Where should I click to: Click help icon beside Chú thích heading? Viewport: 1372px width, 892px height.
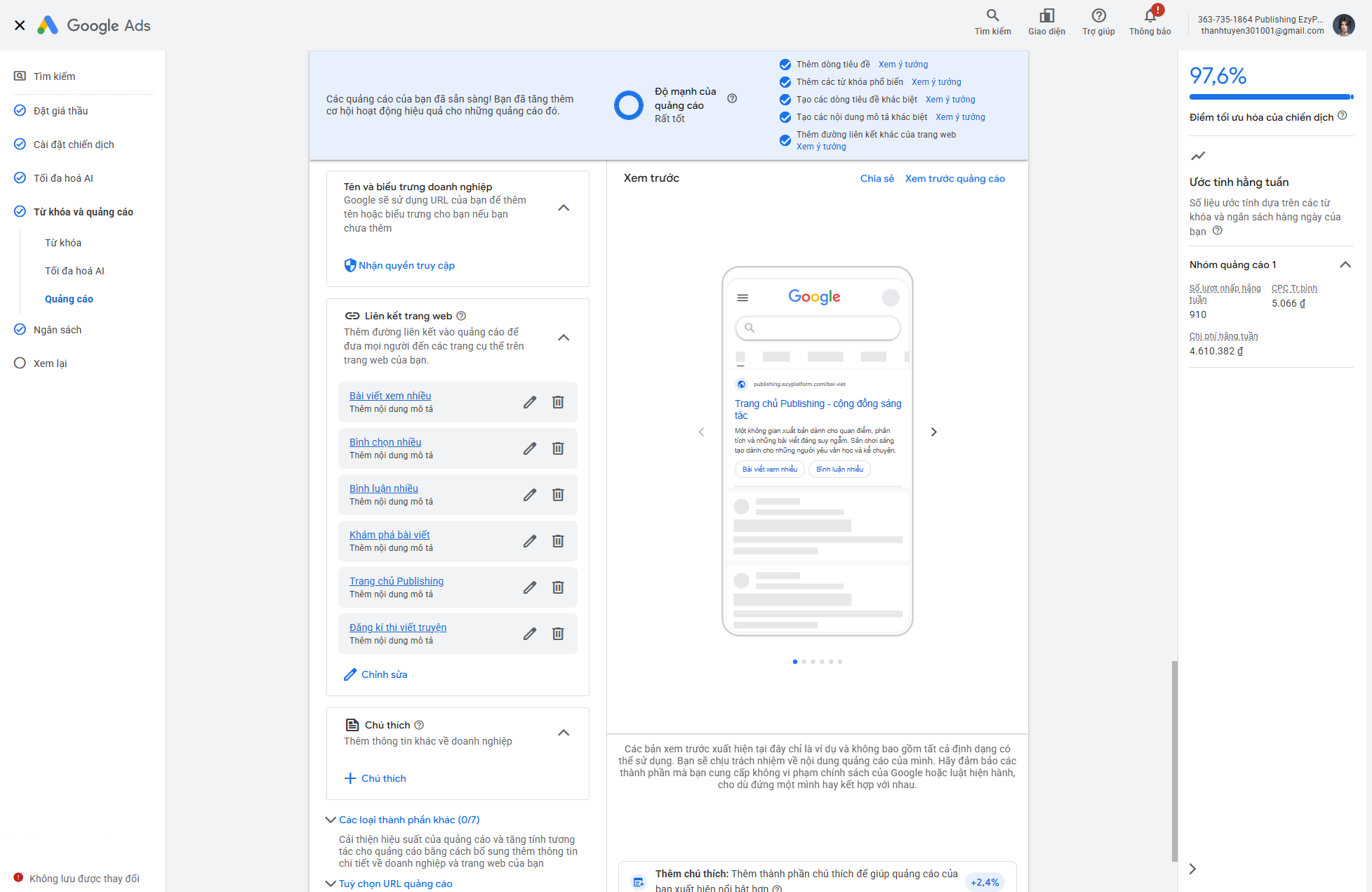click(x=419, y=725)
